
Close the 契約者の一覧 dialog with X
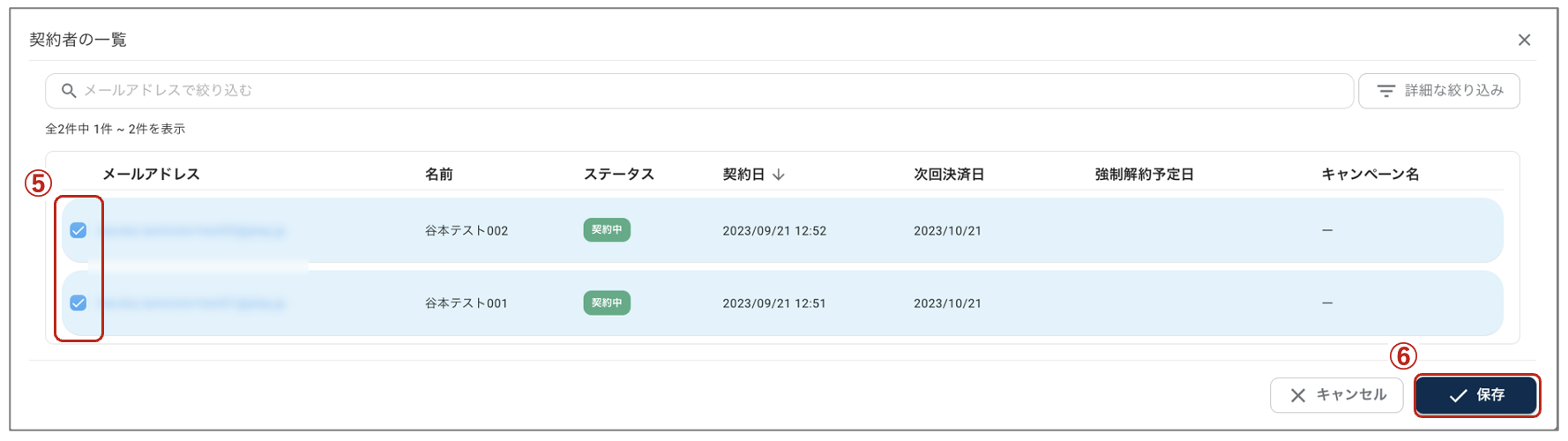point(1524,40)
